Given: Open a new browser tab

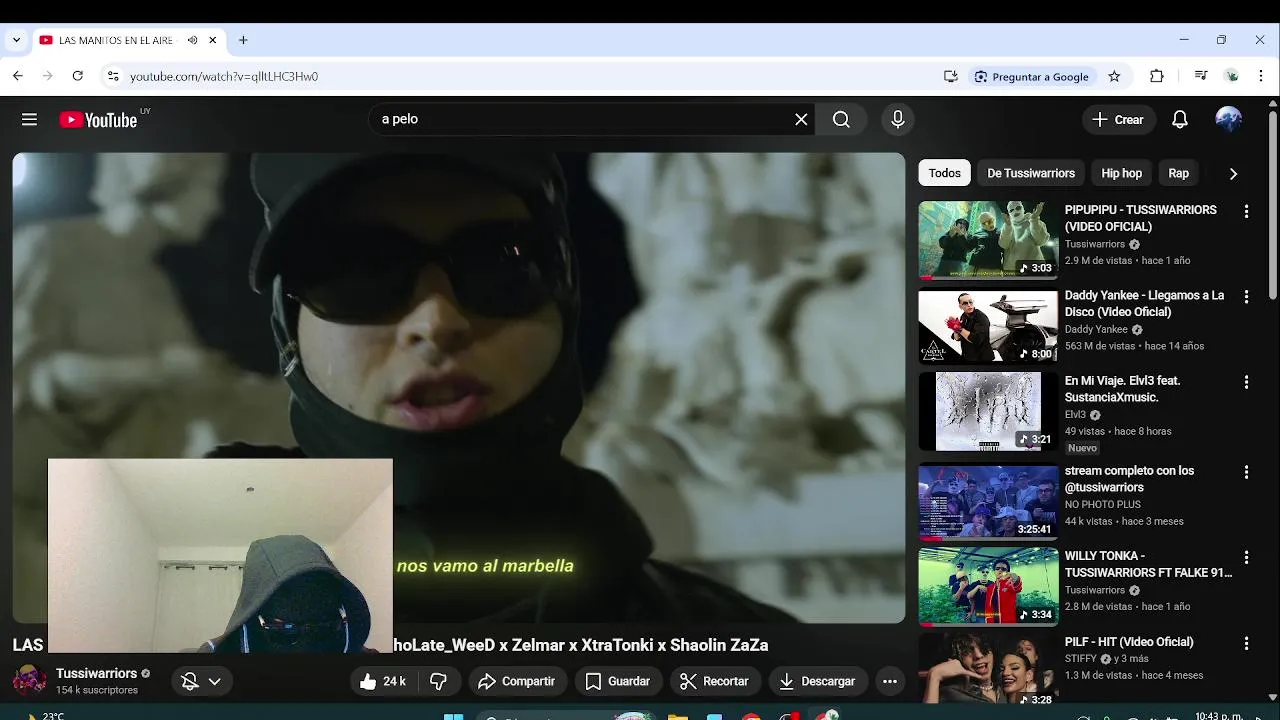Looking at the screenshot, I should click(x=243, y=40).
